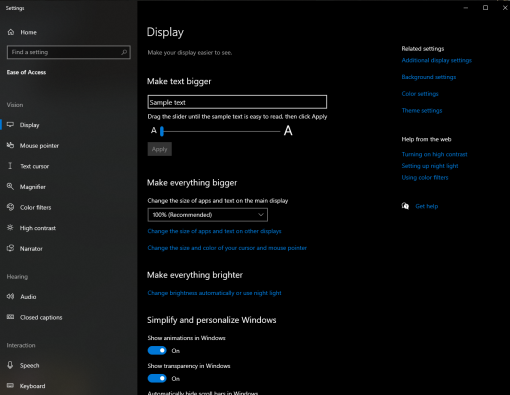Click the Closed captions icon
Image resolution: width=510 pixels, height=395 pixels.
(x=10, y=317)
